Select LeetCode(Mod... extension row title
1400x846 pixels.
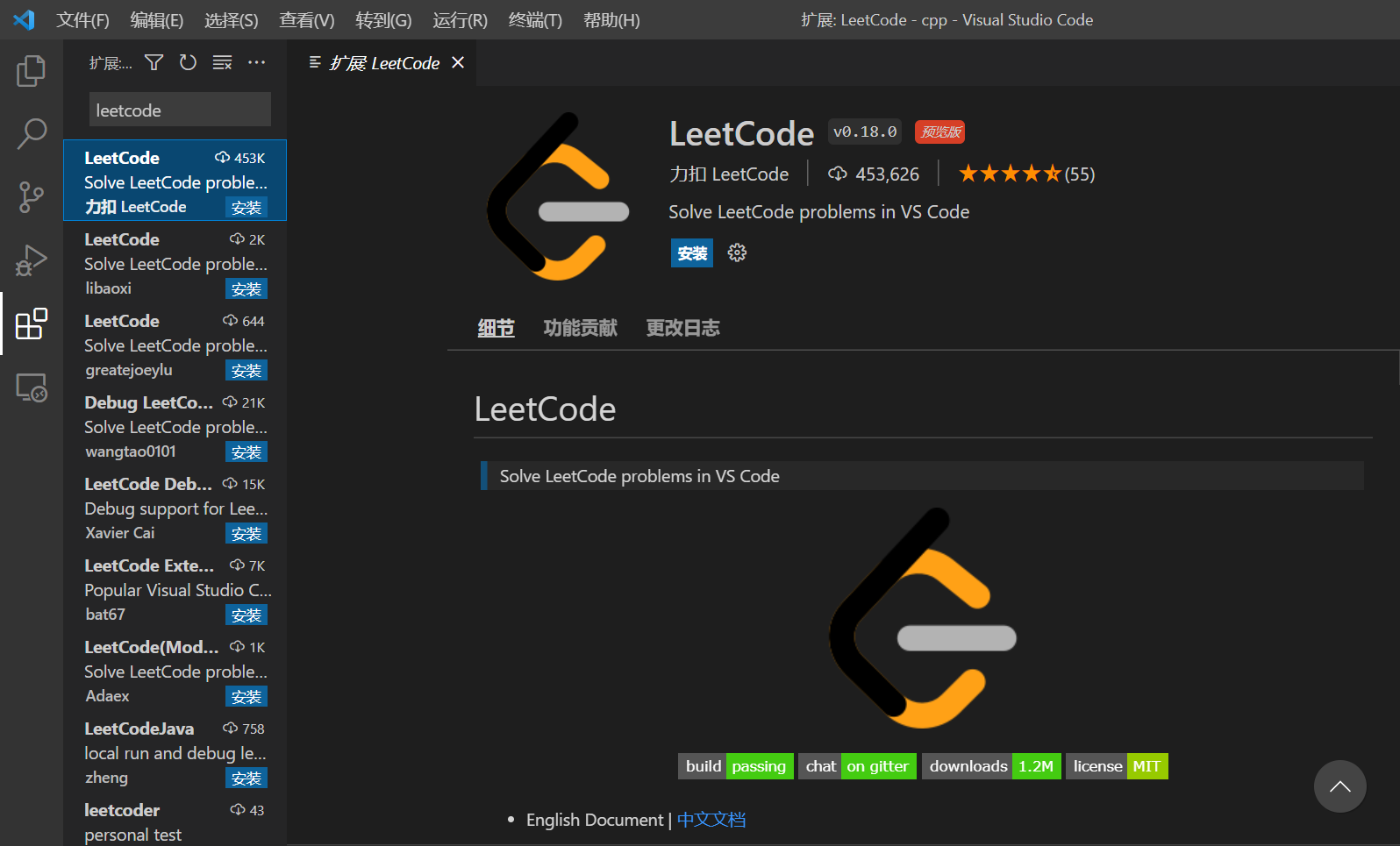tap(152, 647)
